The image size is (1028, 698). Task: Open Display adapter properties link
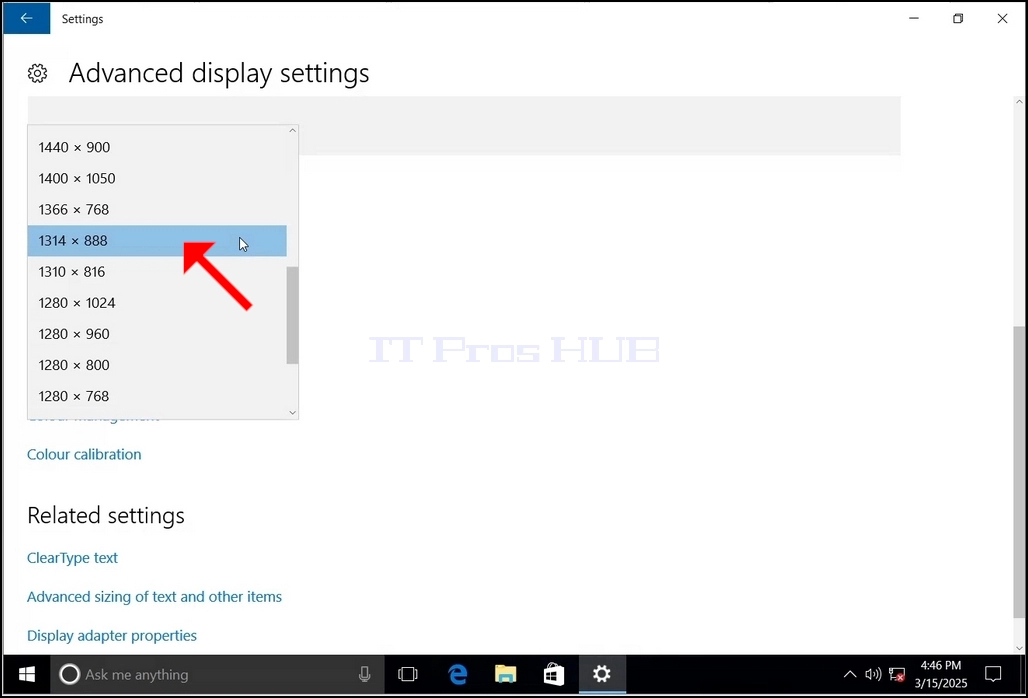click(x=111, y=635)
